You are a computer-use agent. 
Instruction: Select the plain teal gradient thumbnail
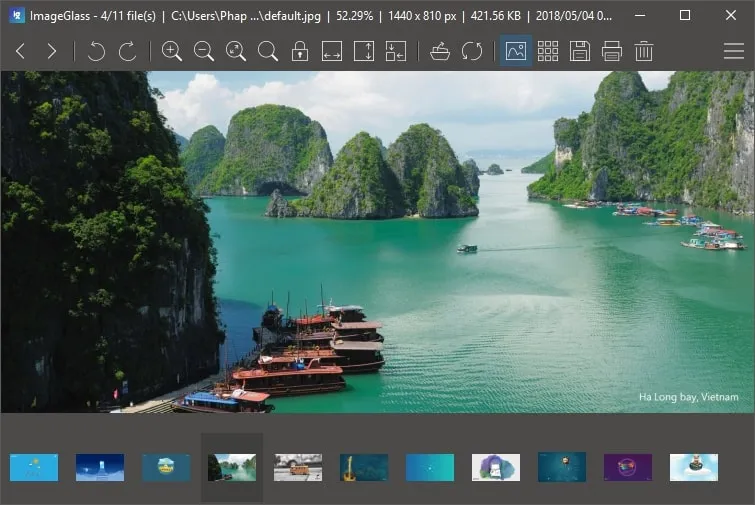(x=430, y=467)
